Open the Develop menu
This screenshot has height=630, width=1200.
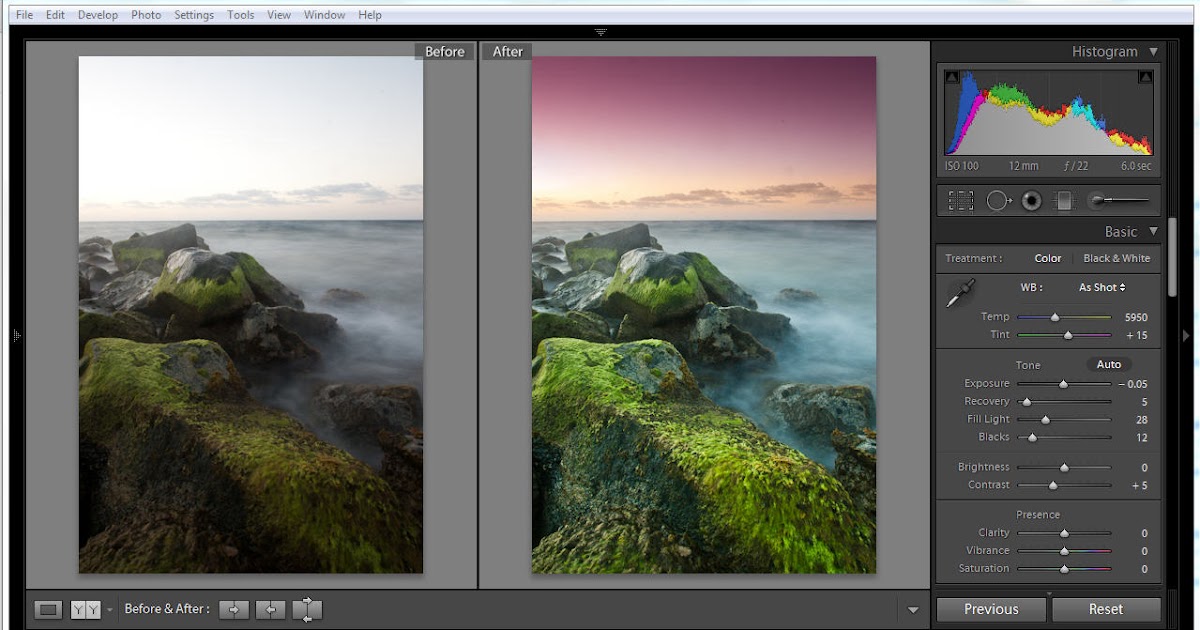click(97, 15)
